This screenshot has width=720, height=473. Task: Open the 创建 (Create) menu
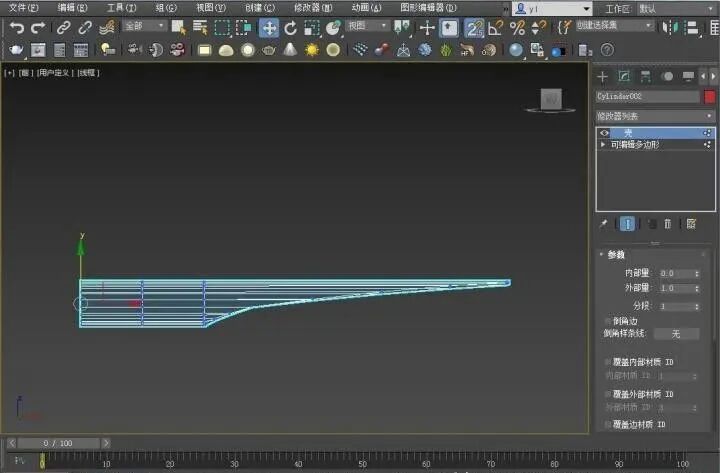260,8
